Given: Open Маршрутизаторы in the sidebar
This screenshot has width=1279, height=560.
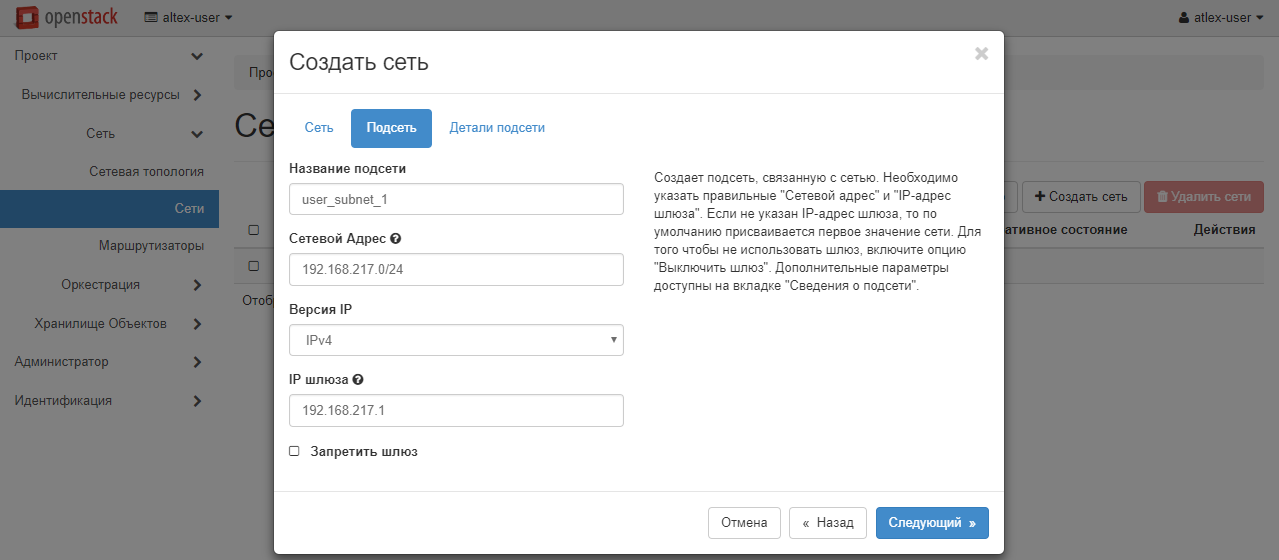Looking at the screenshot, I should click(x=151, y=246).
